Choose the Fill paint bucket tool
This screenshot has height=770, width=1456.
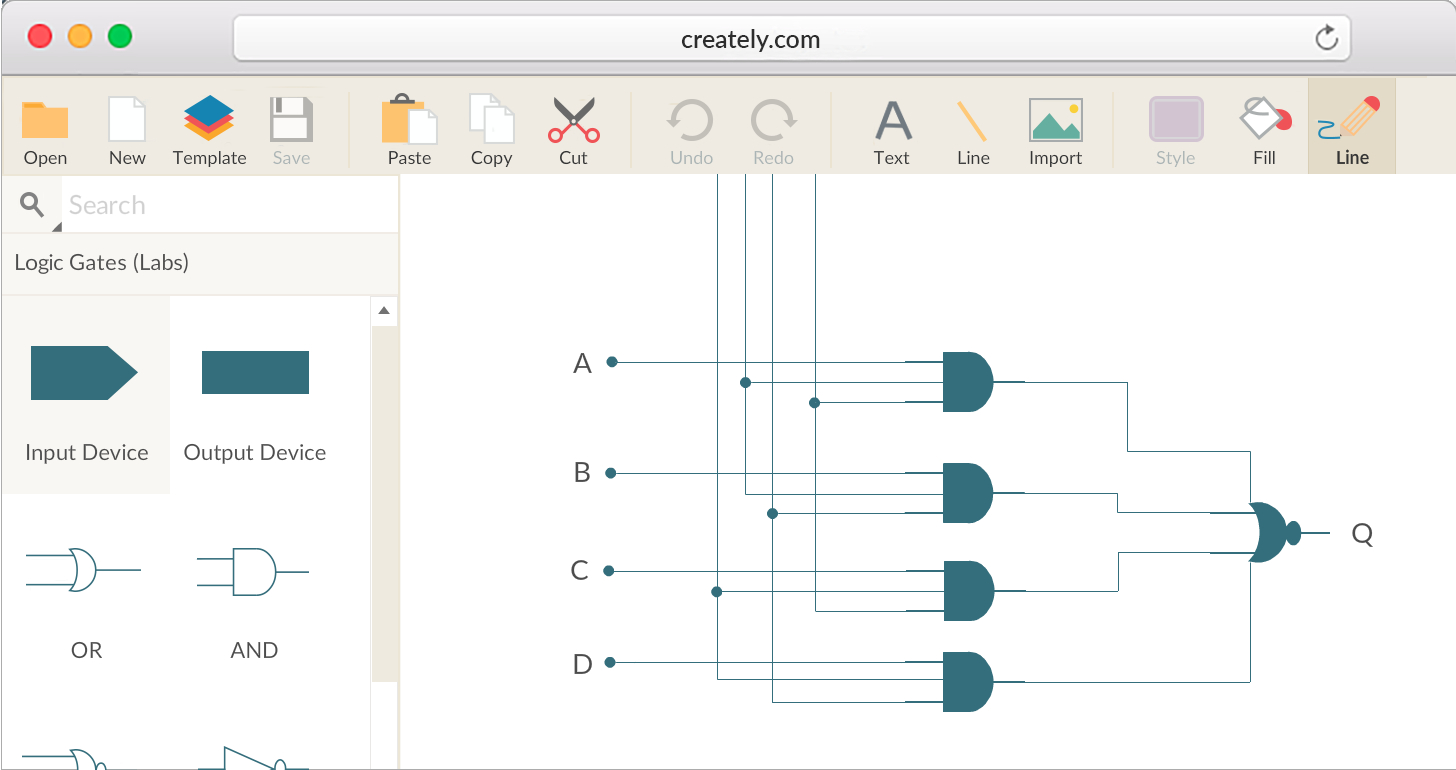(1265, 118)
